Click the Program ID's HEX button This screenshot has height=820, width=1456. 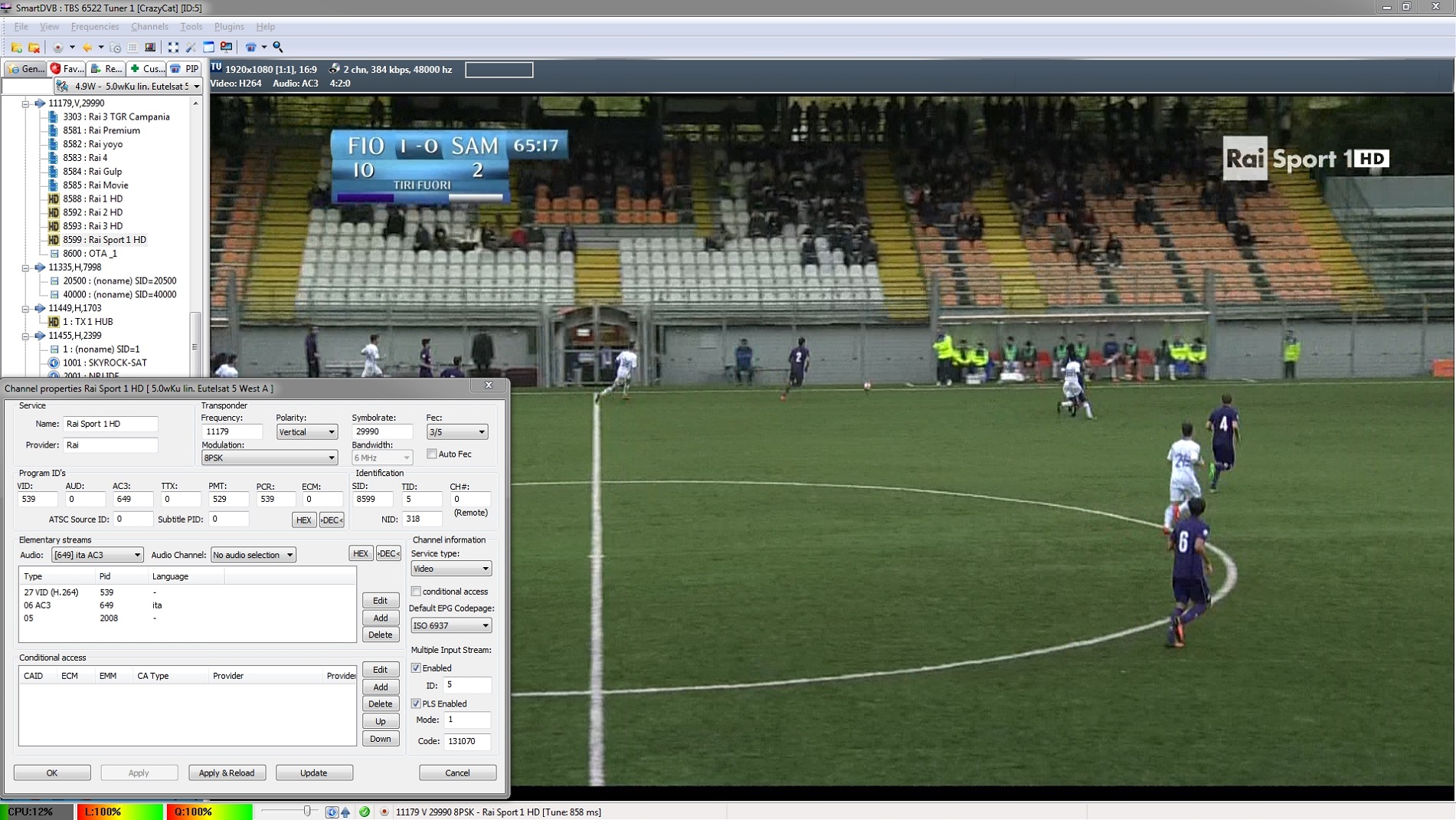303,520
